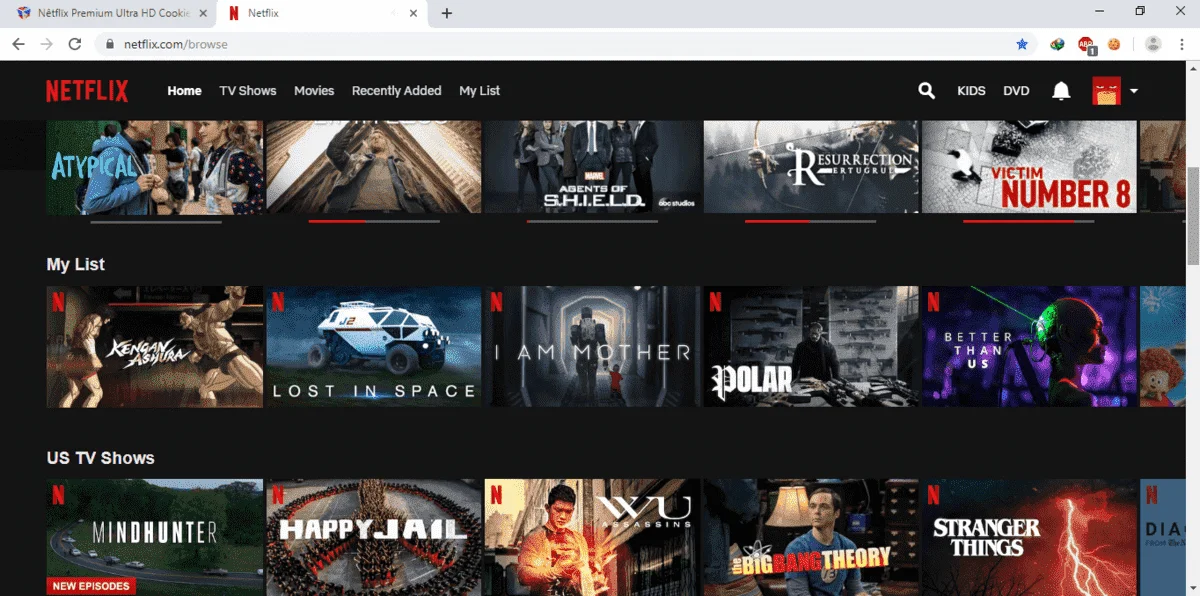This screenshot has width=1200, height=596.
Task: Click the profile avatar icon
Action: 1107,91
